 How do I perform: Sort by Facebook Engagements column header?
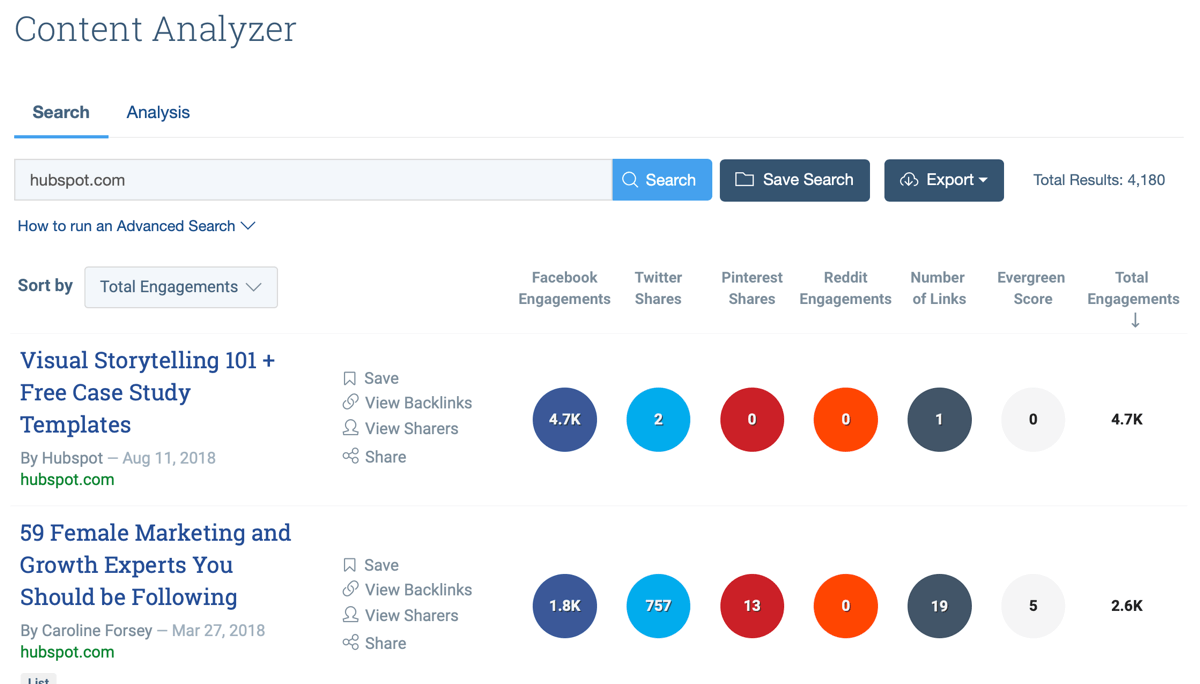tap(564, 288)
